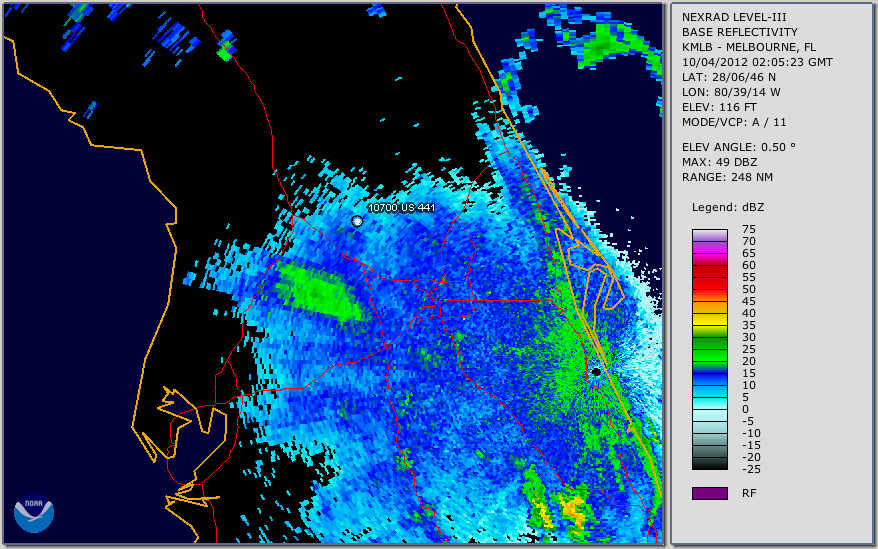Viewport: 878px width, 549px height.
Task: Select the ELEV: 116 FT line
Action: click(x=719, y=107)
